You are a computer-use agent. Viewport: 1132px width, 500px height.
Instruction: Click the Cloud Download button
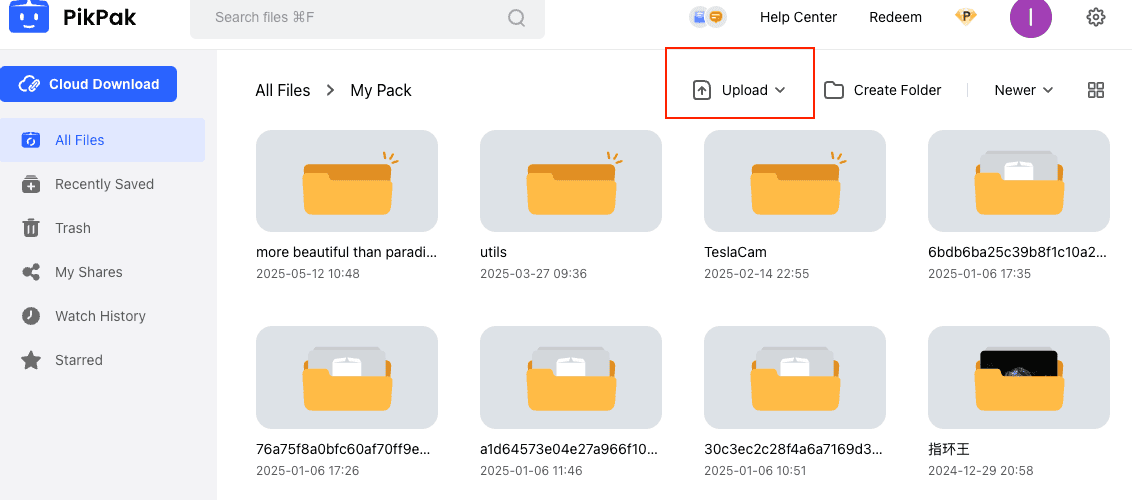88,84
